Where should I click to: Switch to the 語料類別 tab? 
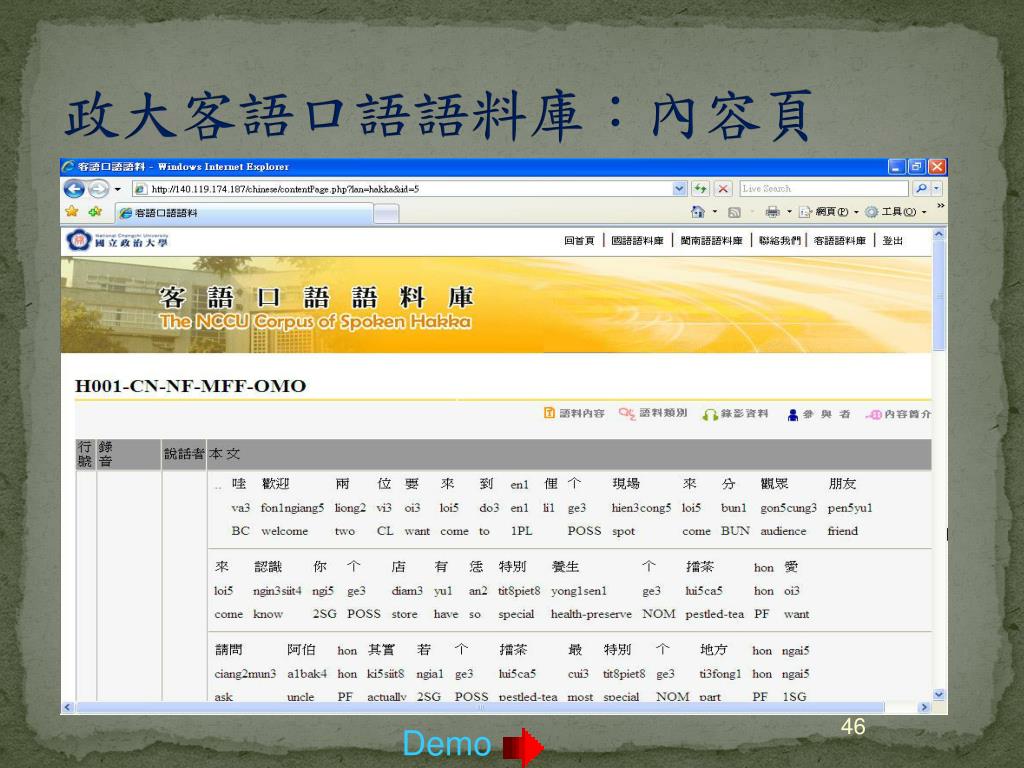point(653,413)
